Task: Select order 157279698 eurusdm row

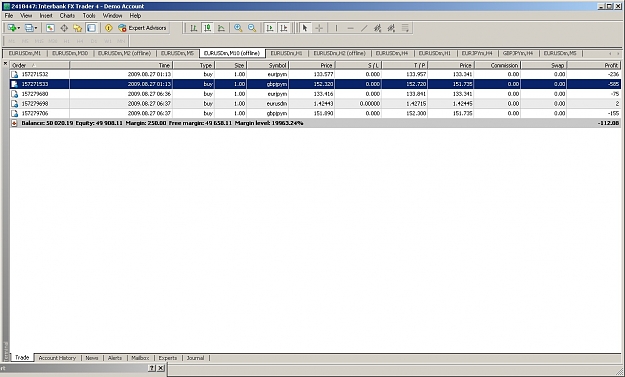Action: pyautogui.click(x=315, y=104)
